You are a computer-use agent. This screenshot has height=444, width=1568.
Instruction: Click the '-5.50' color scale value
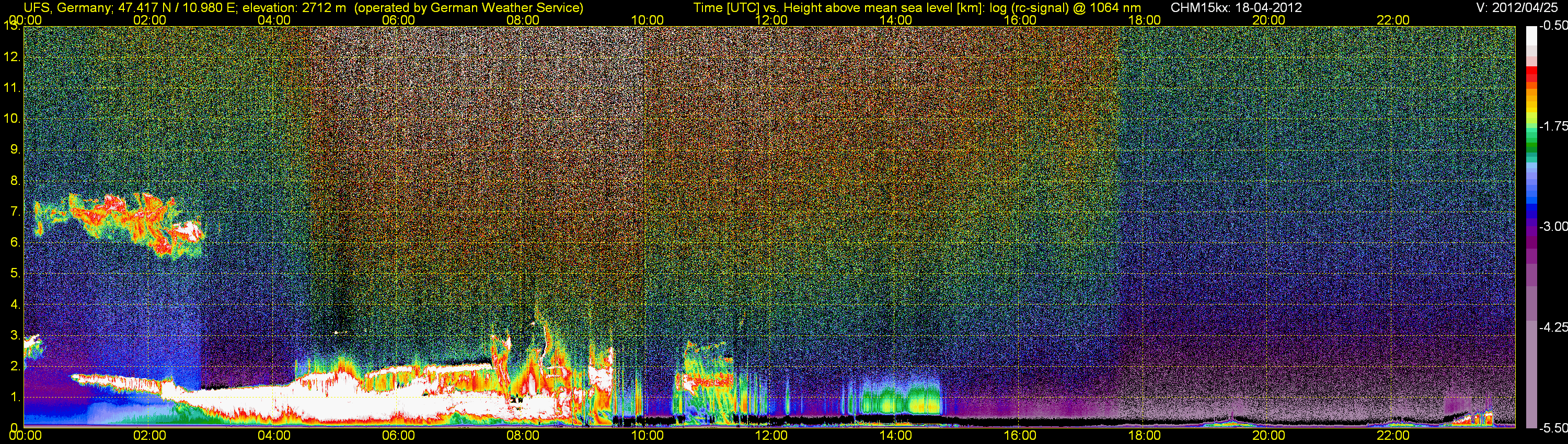[1553, 428]
